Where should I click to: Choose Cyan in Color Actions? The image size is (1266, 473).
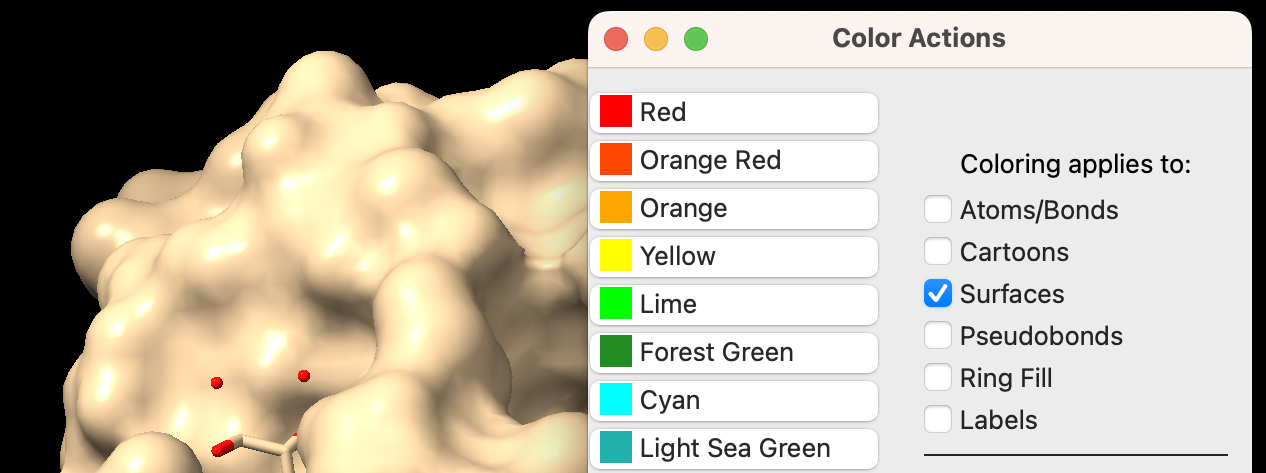pyautogui.click(x=733, y=400)
